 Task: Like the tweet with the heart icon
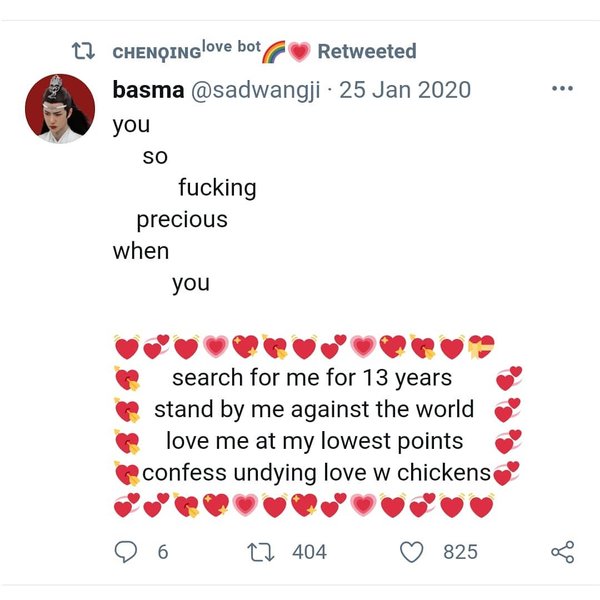tap(412, 551)
